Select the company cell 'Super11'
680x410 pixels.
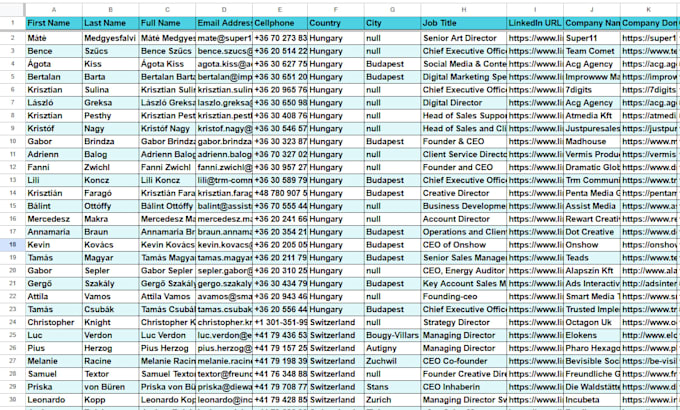[592, 38]
